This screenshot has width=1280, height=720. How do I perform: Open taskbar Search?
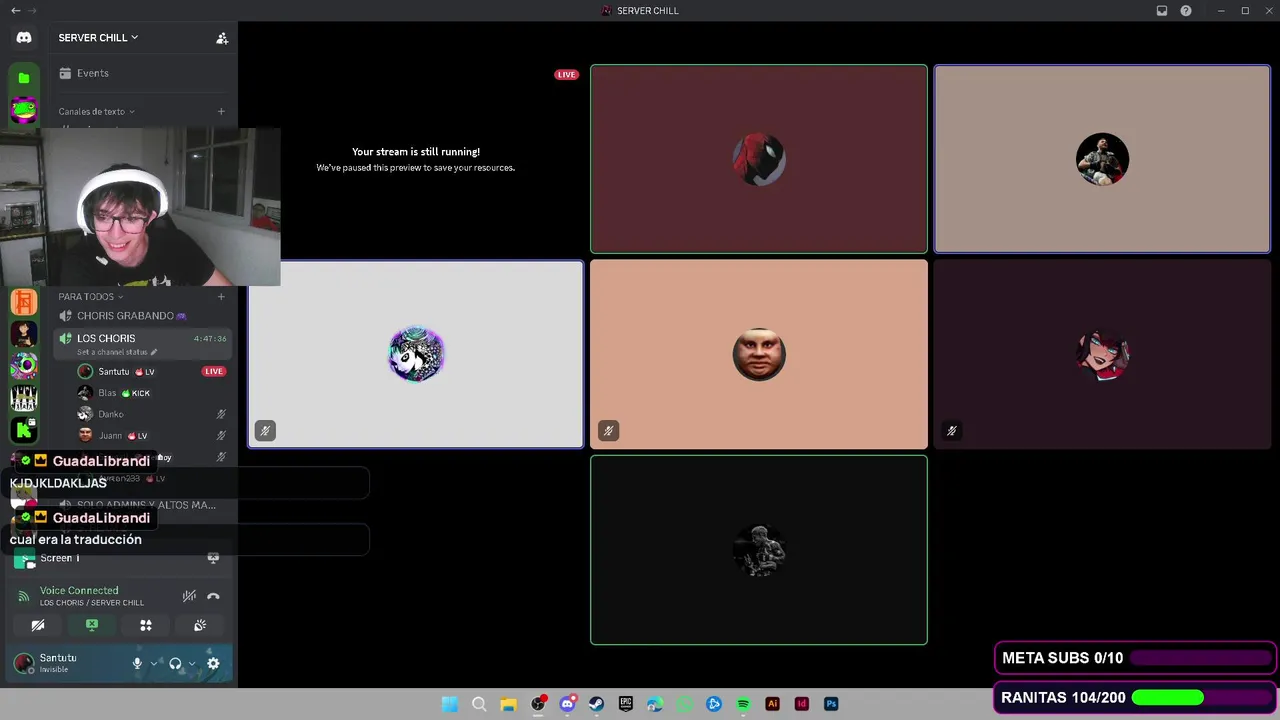pos(479,704)
